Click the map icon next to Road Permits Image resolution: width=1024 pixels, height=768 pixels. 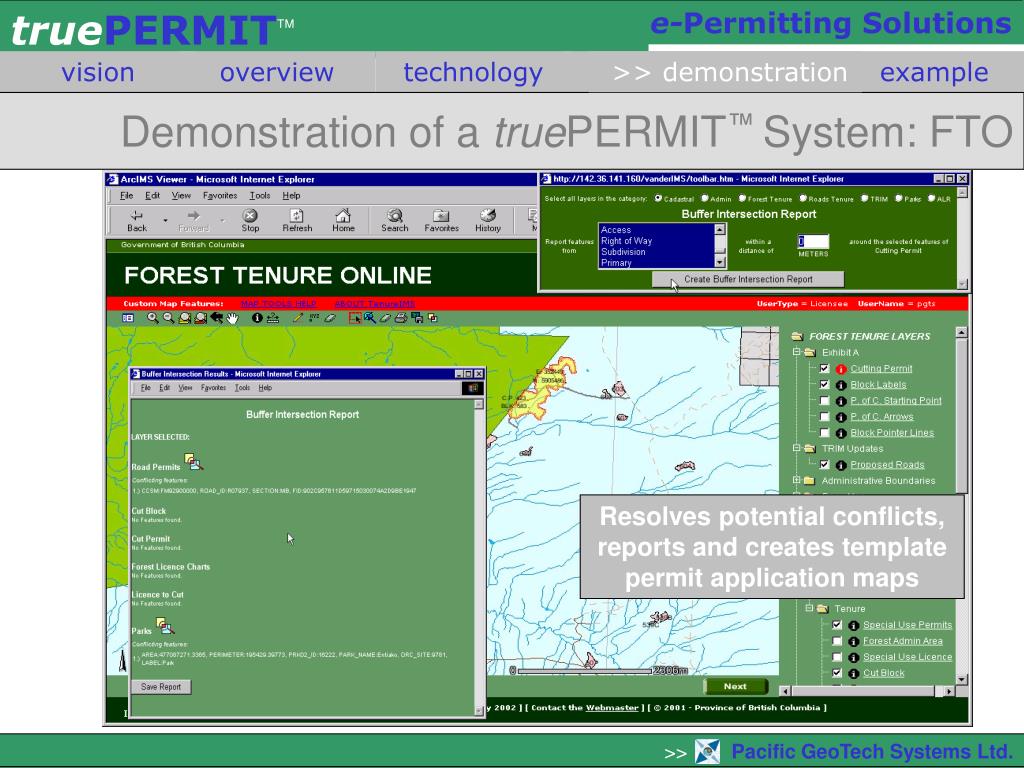(x=193, y=462)
